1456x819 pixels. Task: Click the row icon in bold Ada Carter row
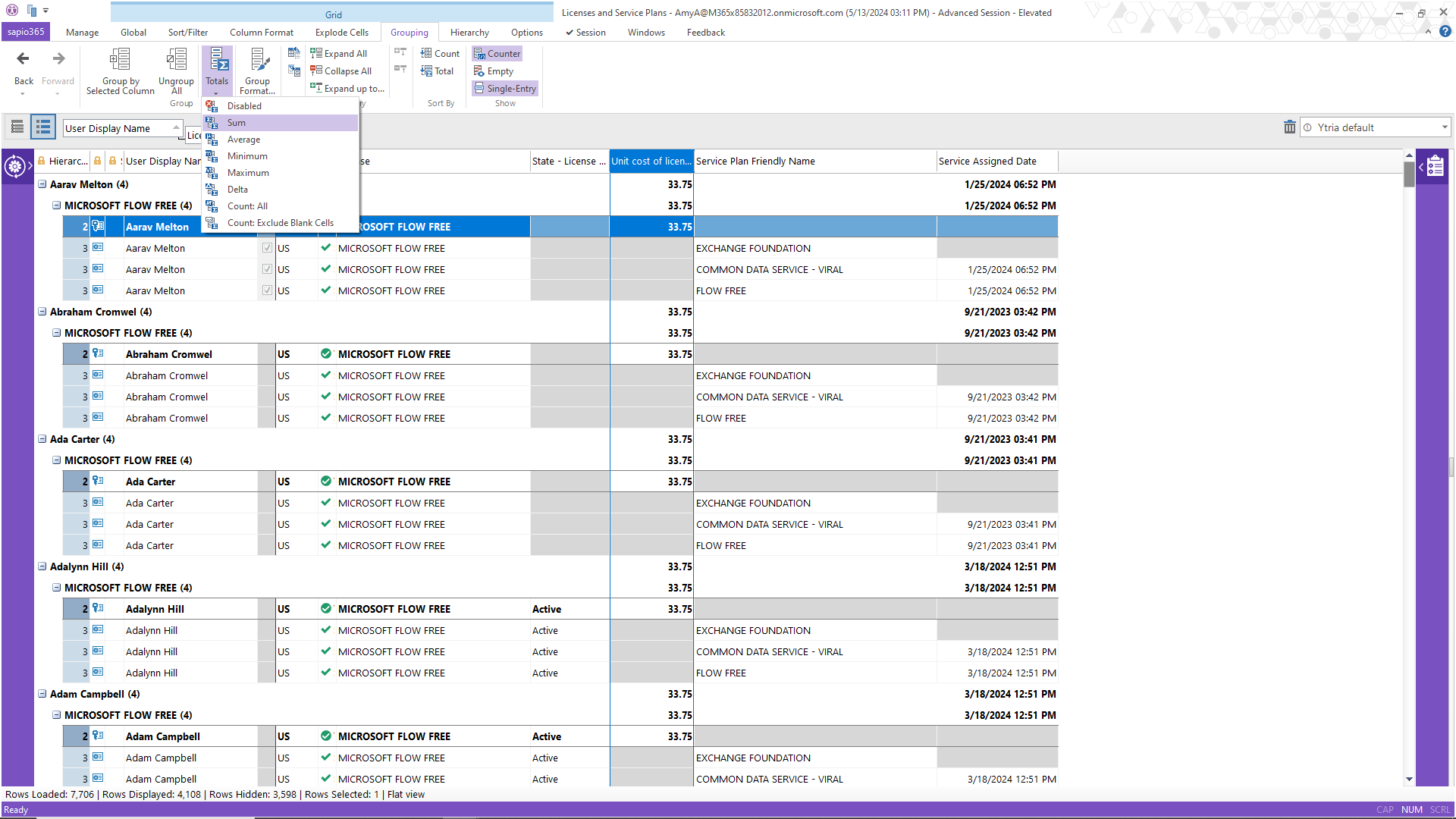(x=98, y=481)
